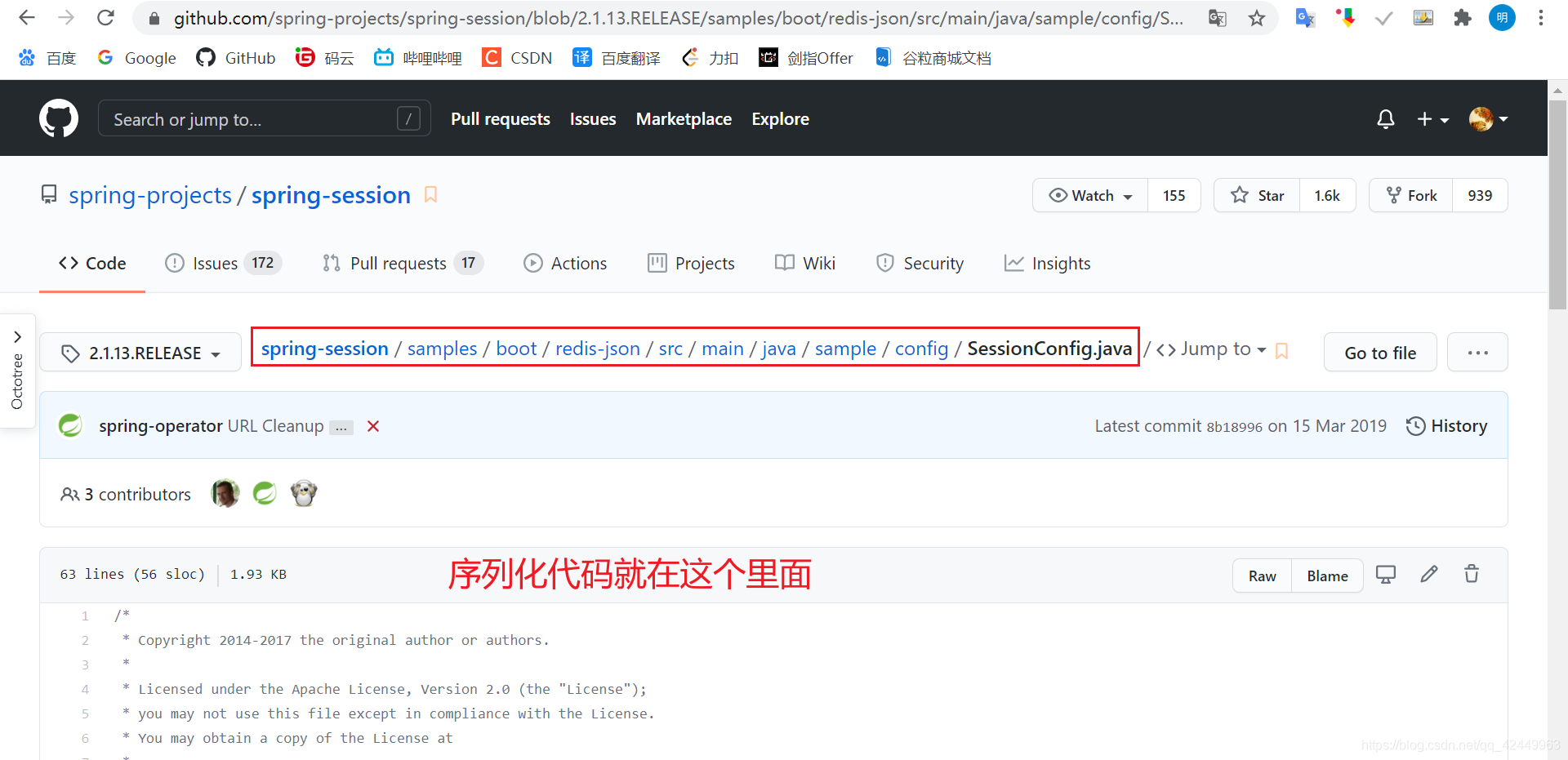
Task: Go to the config folder breadcrumb
Action: (921, 349)
